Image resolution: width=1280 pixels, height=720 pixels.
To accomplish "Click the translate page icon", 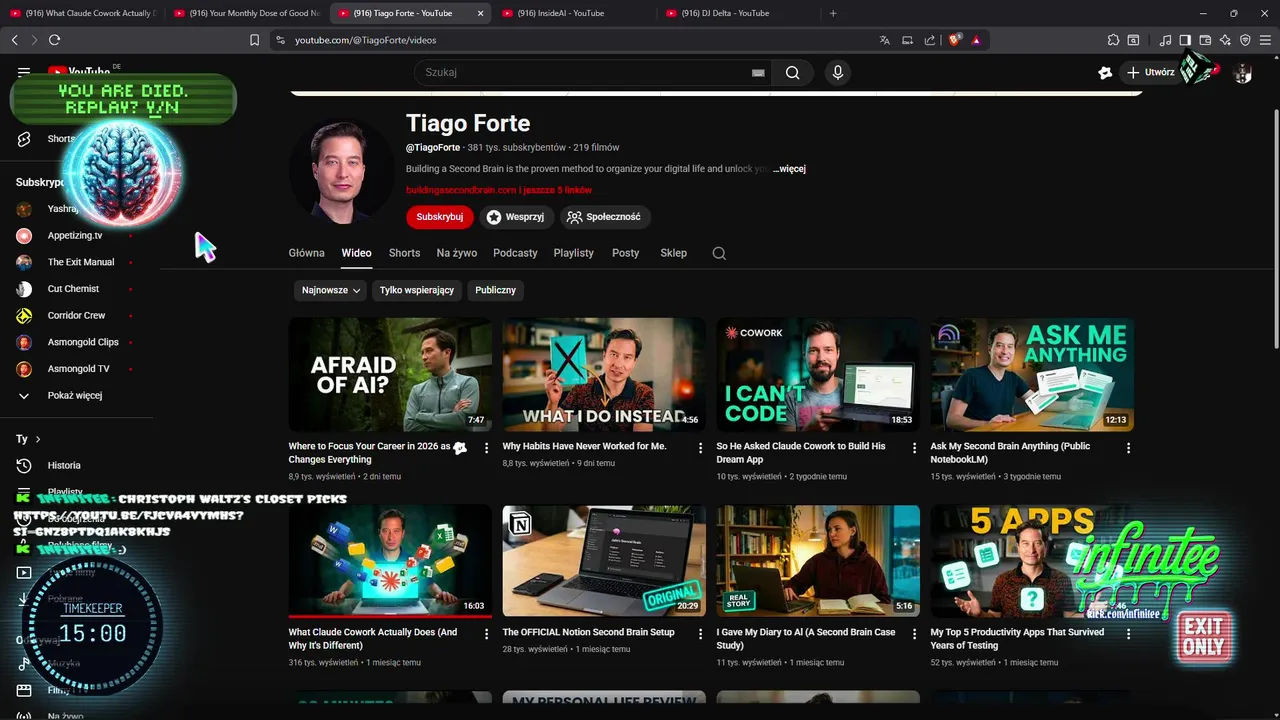I will (884, 40).
